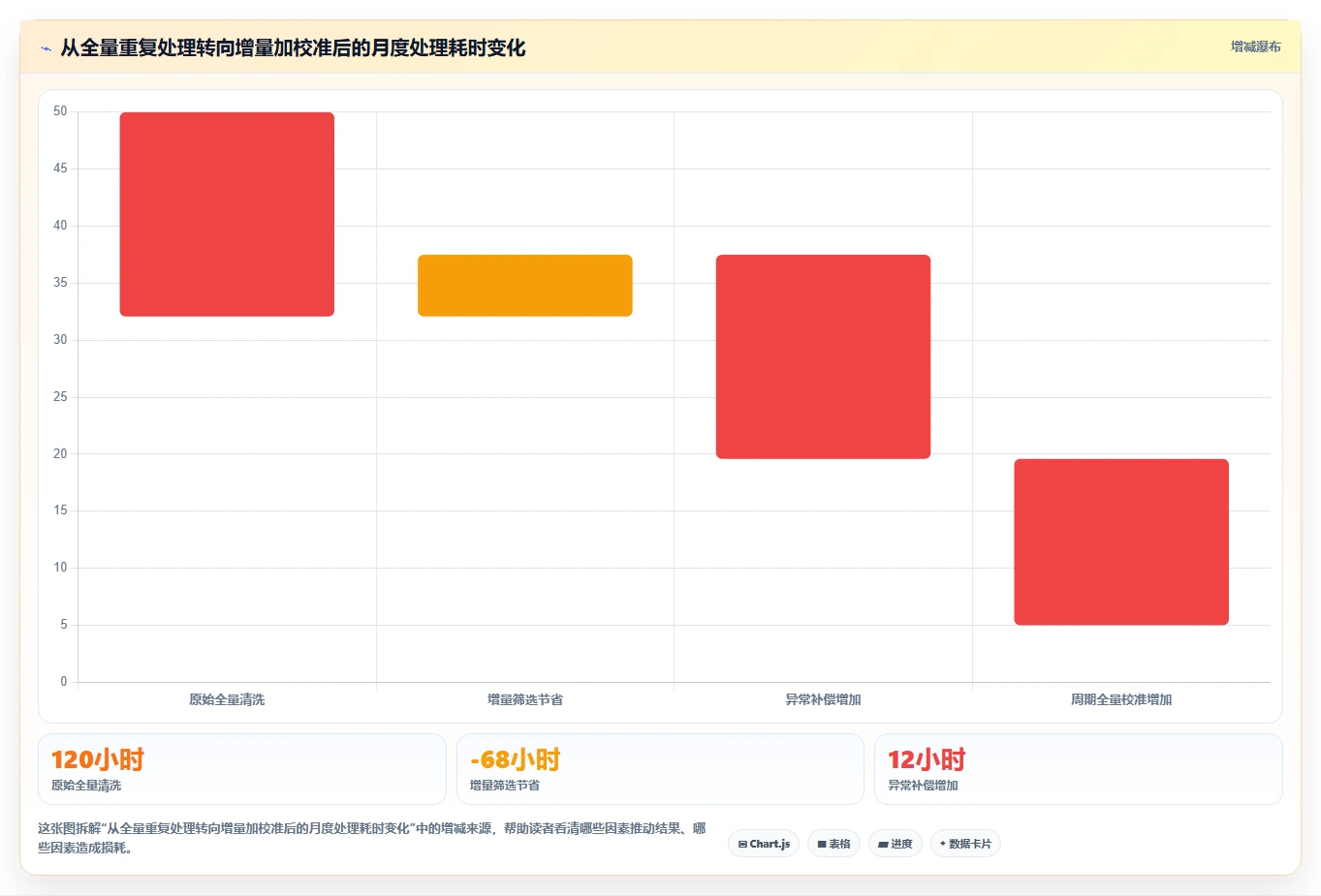
Task: Select the red 异常补偿增加 bar
Action: 823,356
